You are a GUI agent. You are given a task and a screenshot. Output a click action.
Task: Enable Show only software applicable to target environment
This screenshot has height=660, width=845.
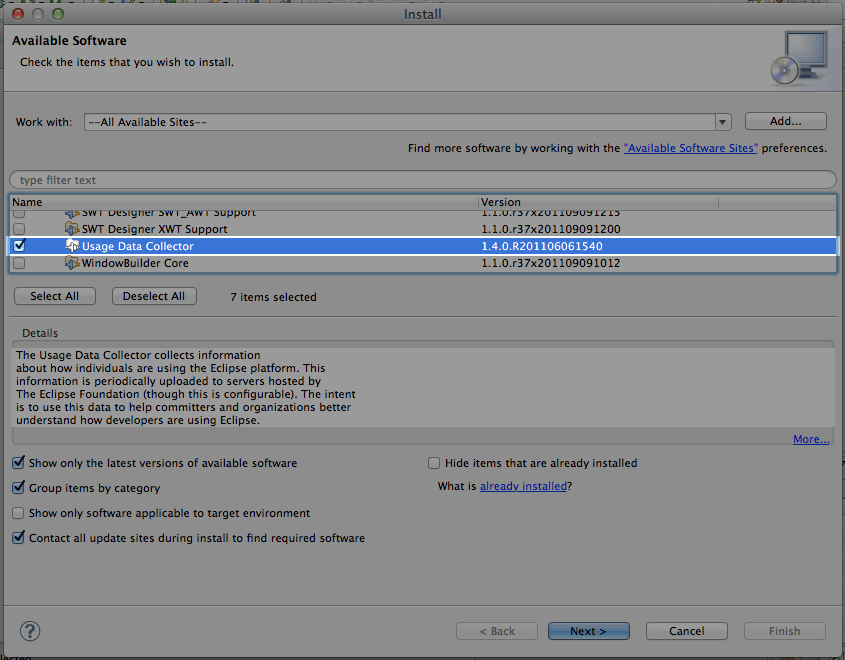18,513
